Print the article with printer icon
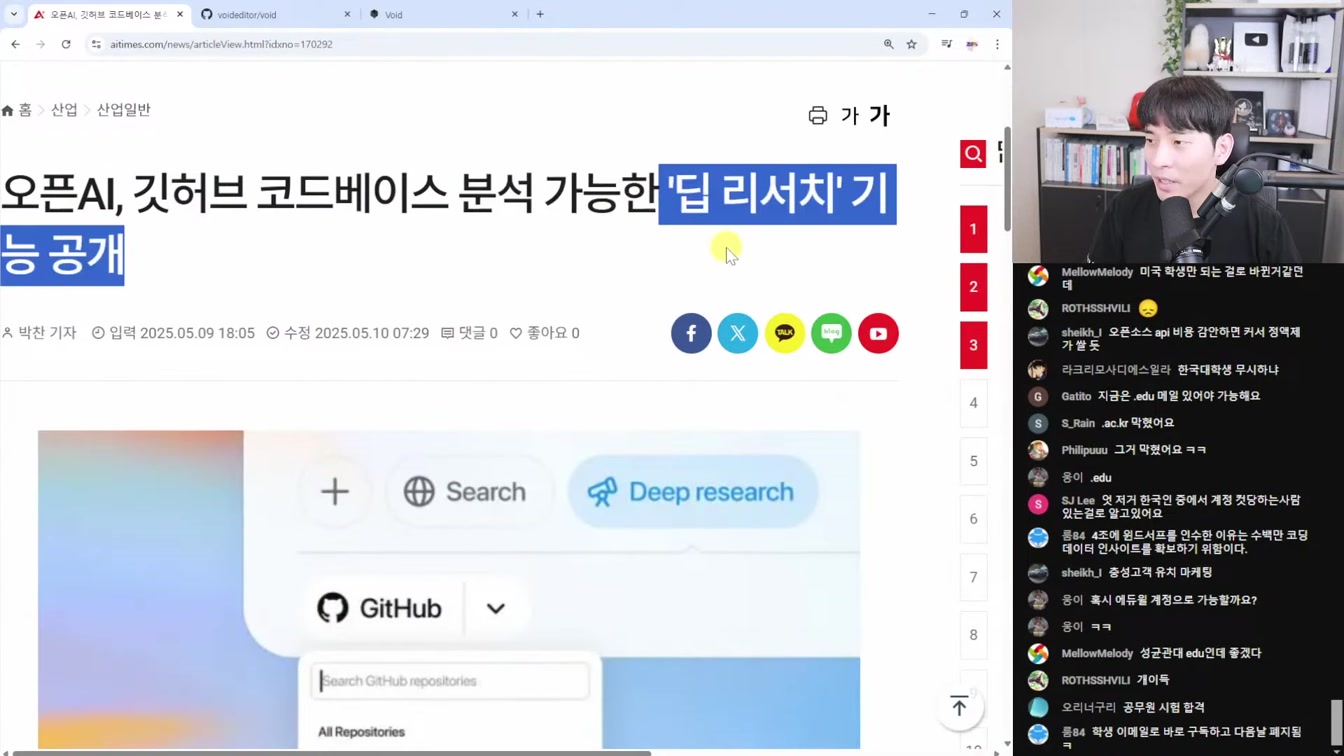 818,115
